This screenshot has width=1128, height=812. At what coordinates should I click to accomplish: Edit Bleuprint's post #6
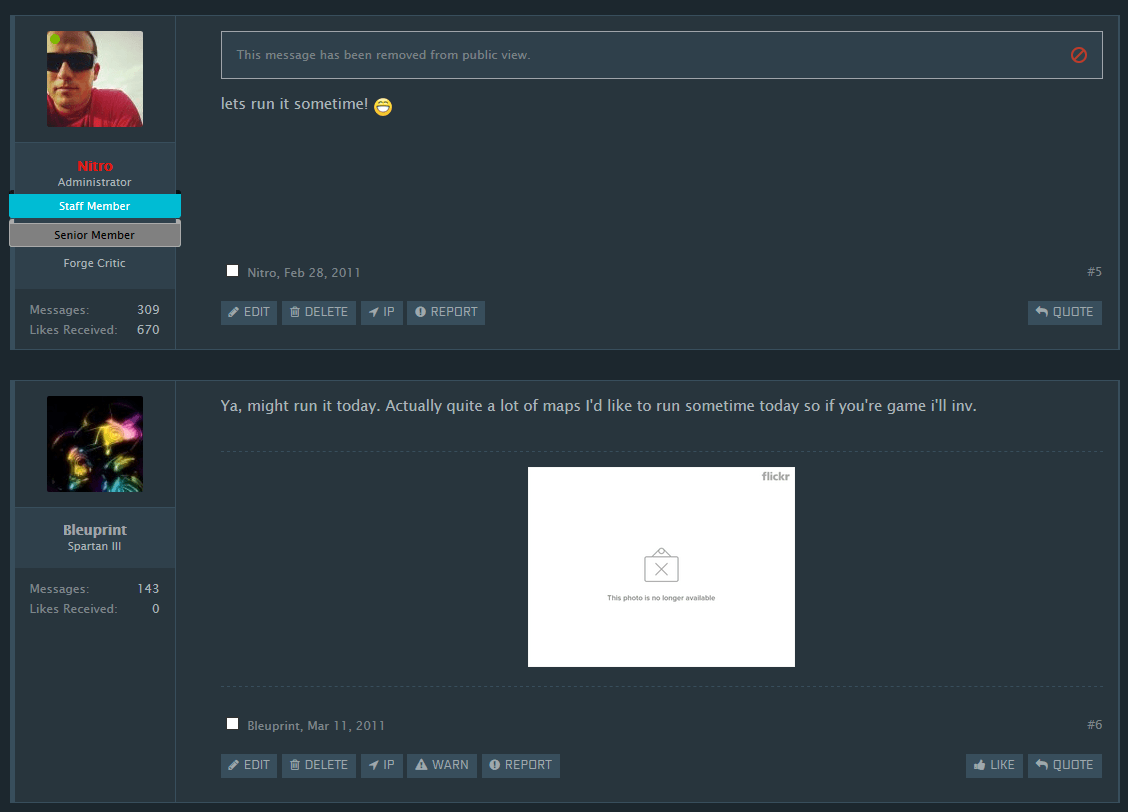coord(248,765)
